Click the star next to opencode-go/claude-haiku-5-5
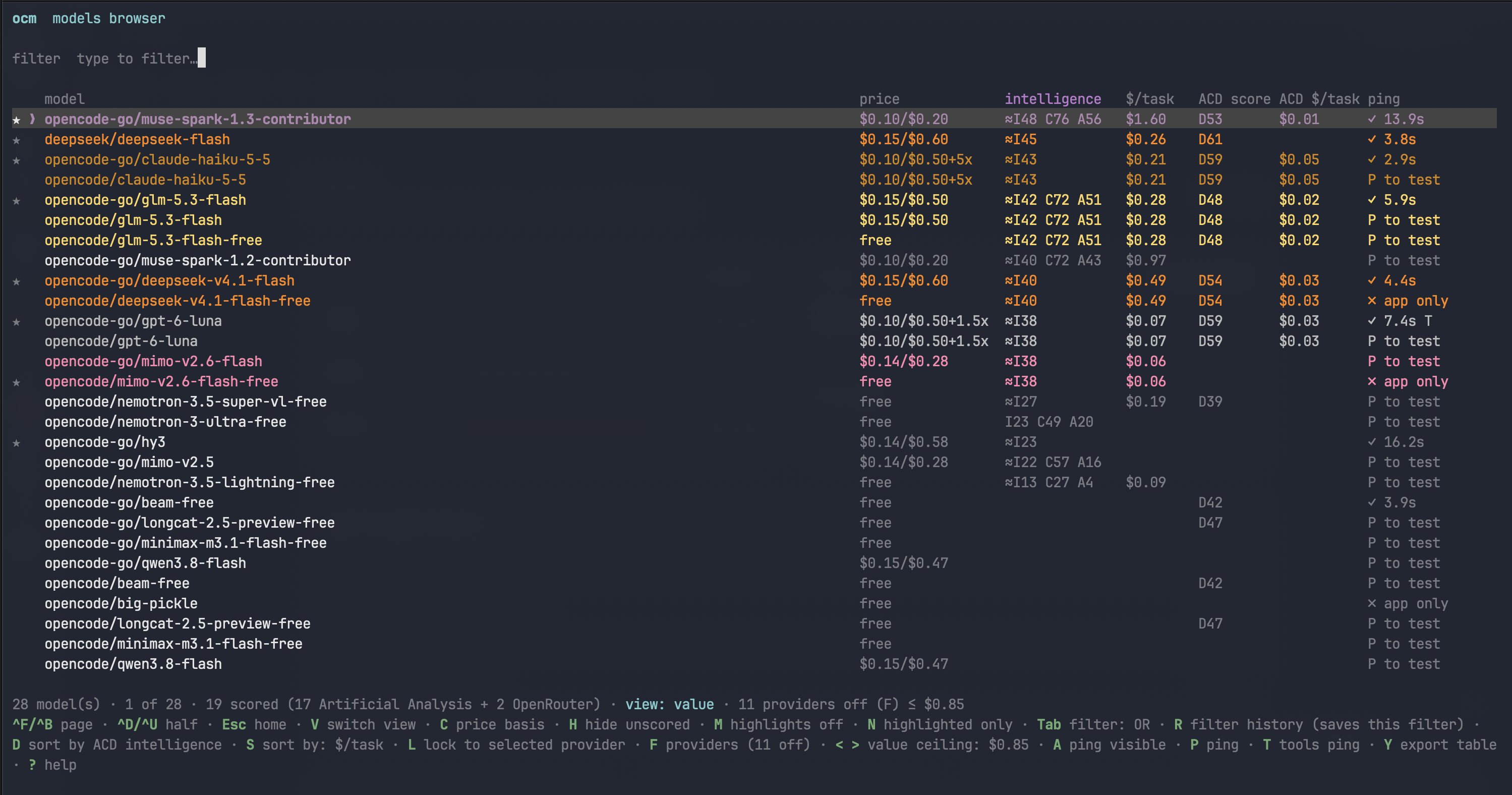 17,160
